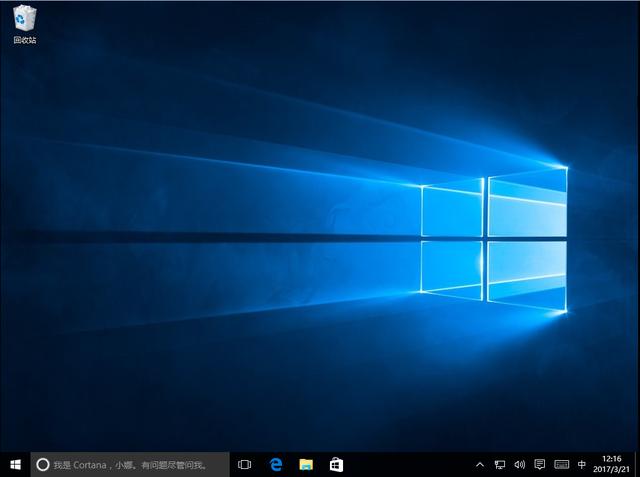Open File Explorer from the taskbar
Screen dimensions: 640x477
tap(306, 464)
